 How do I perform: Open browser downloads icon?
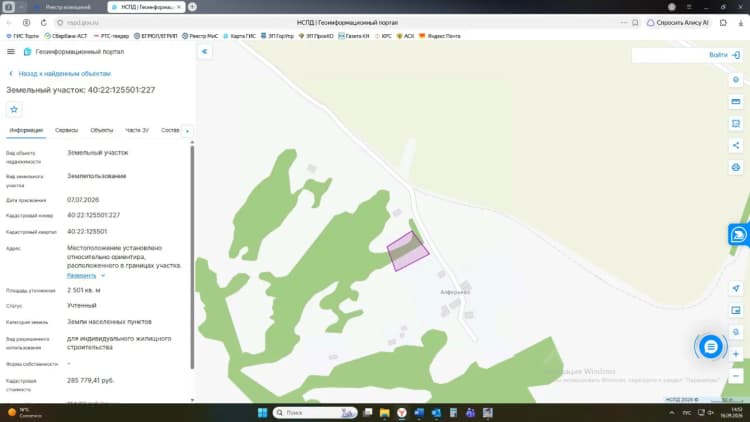click(x=740, y=22)
